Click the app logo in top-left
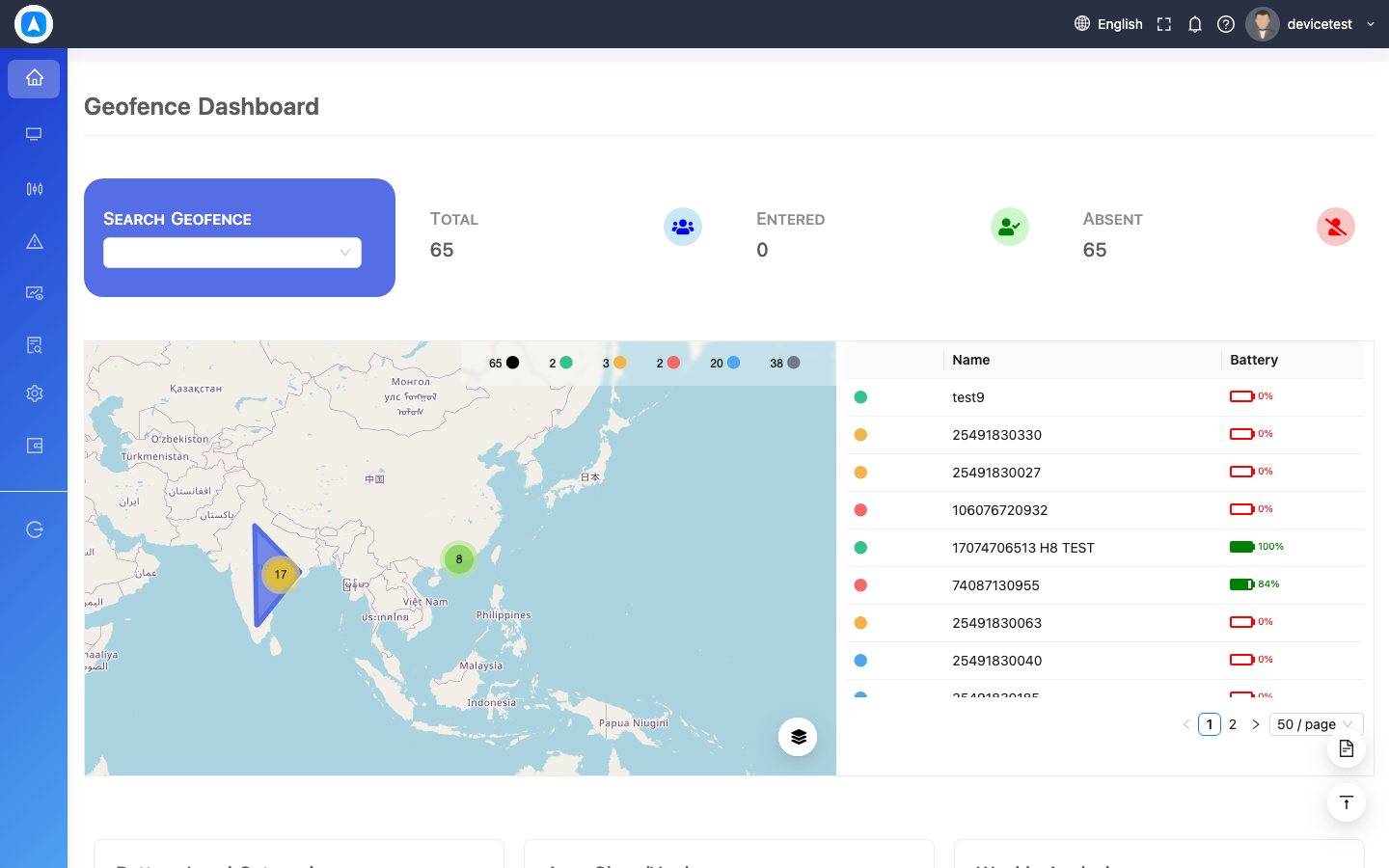The height and width of the screenshot is (868, 1389). pos(34,24)
